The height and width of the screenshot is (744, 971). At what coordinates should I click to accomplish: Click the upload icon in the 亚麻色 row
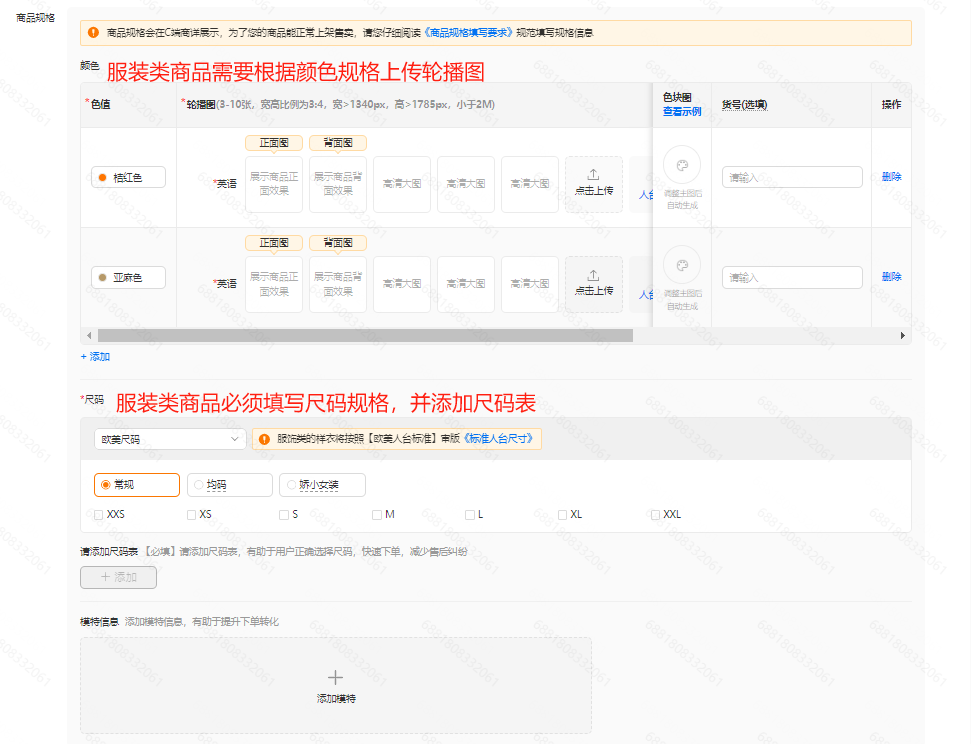pyautogui.click(x=593, y=275)
